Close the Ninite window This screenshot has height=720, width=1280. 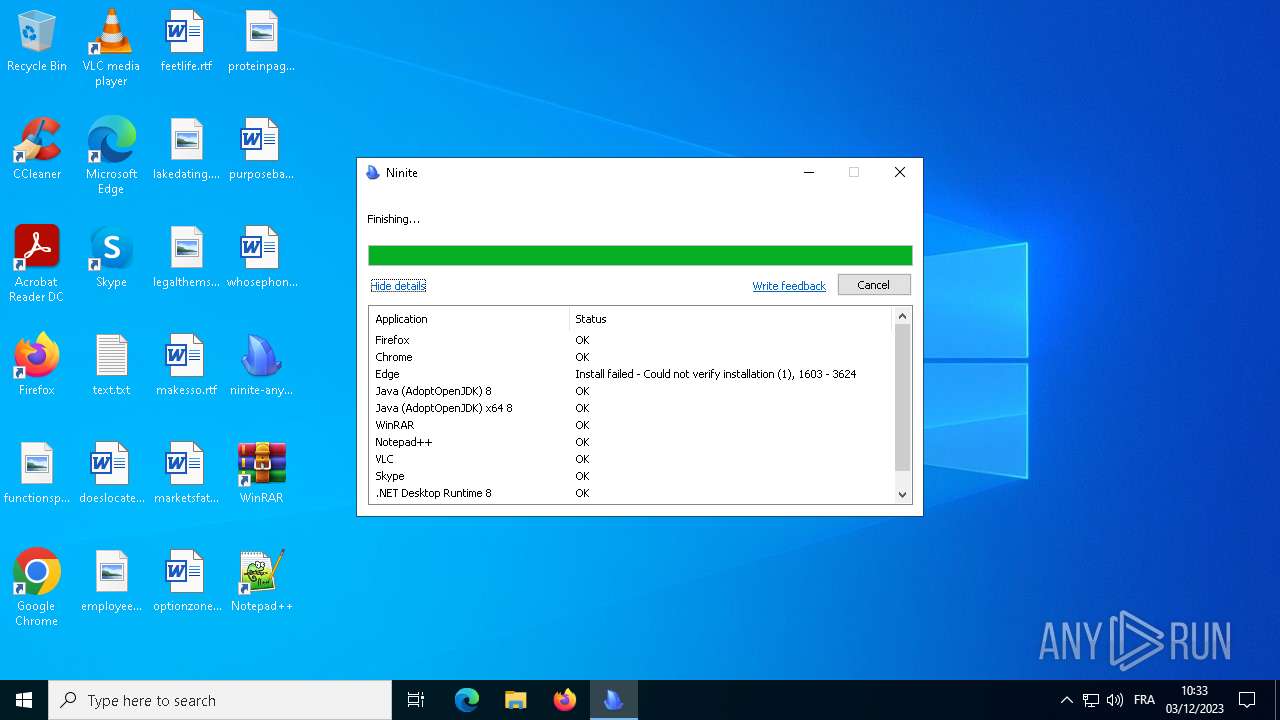[900, 172]
